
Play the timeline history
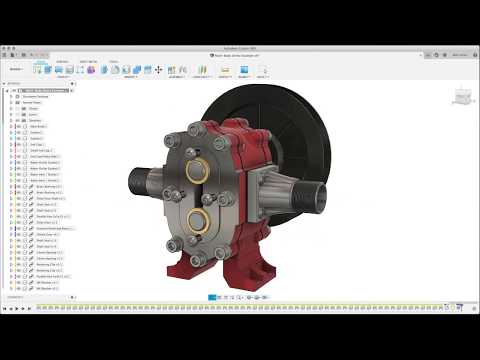point(17,309)
